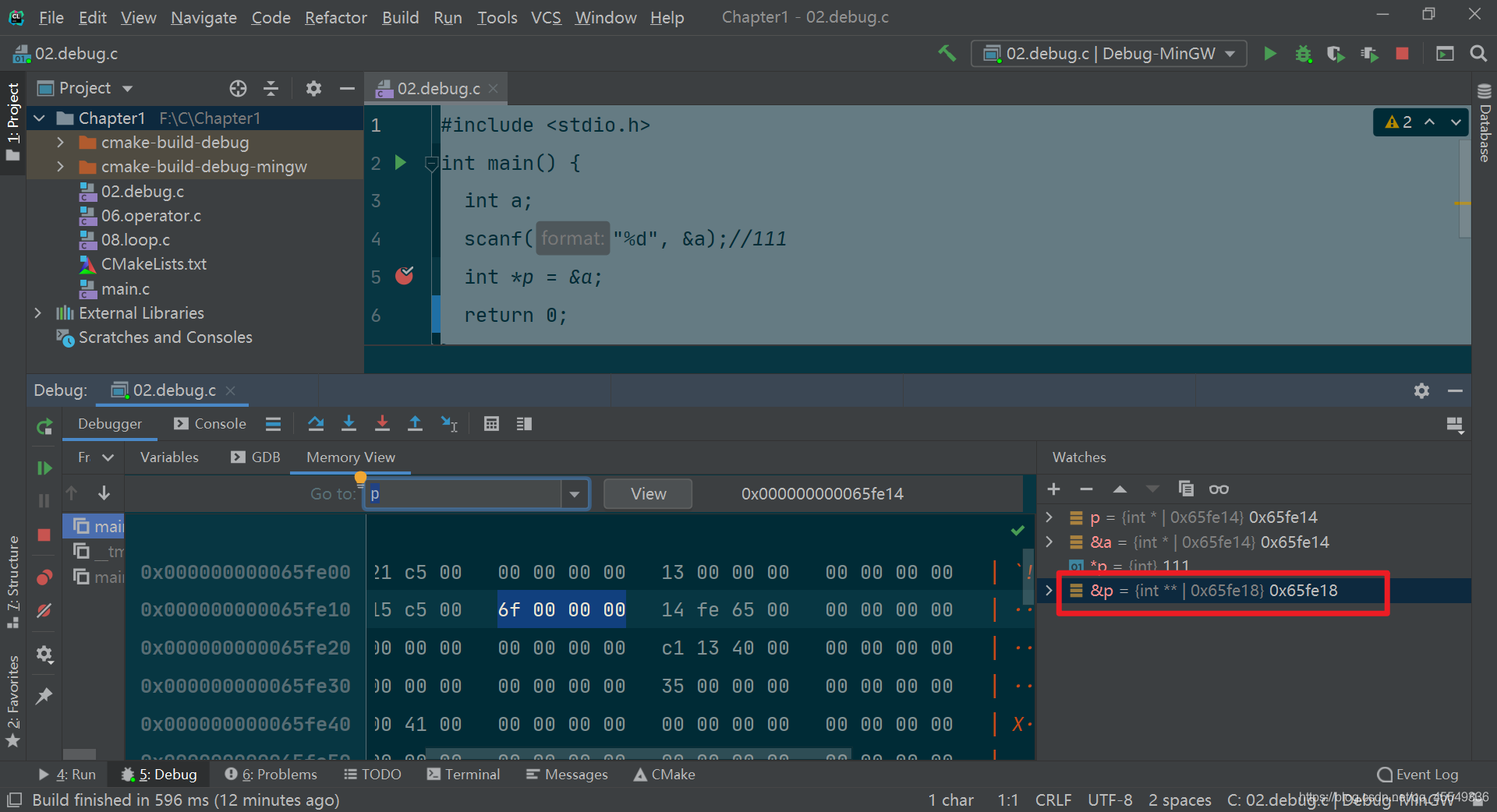This screenshot has width=1497, height=812.
Task: Expand cmake-build-debug folder
Action: tap(60, 143)
